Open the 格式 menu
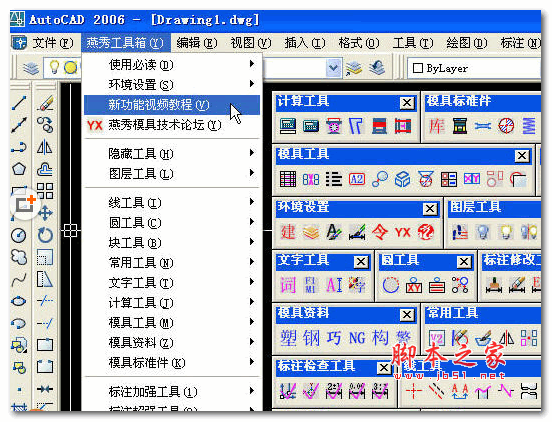 (359, 43)
